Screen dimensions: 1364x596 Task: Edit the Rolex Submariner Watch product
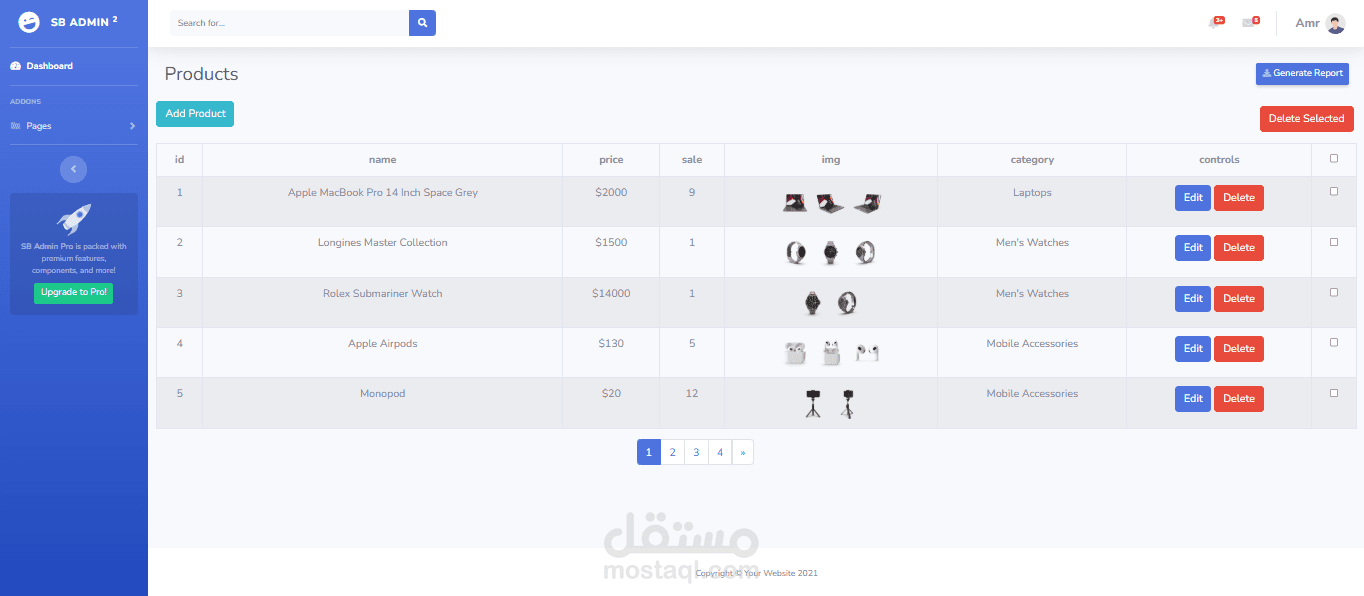coord(1193,299)
